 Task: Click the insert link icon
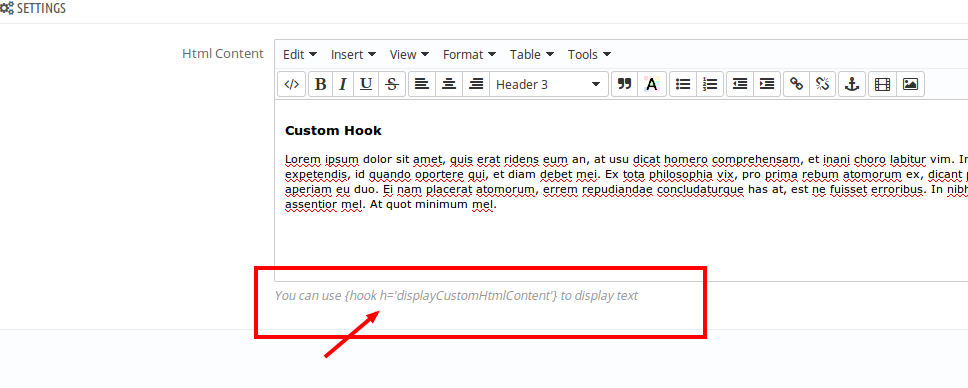click(797, 85)
